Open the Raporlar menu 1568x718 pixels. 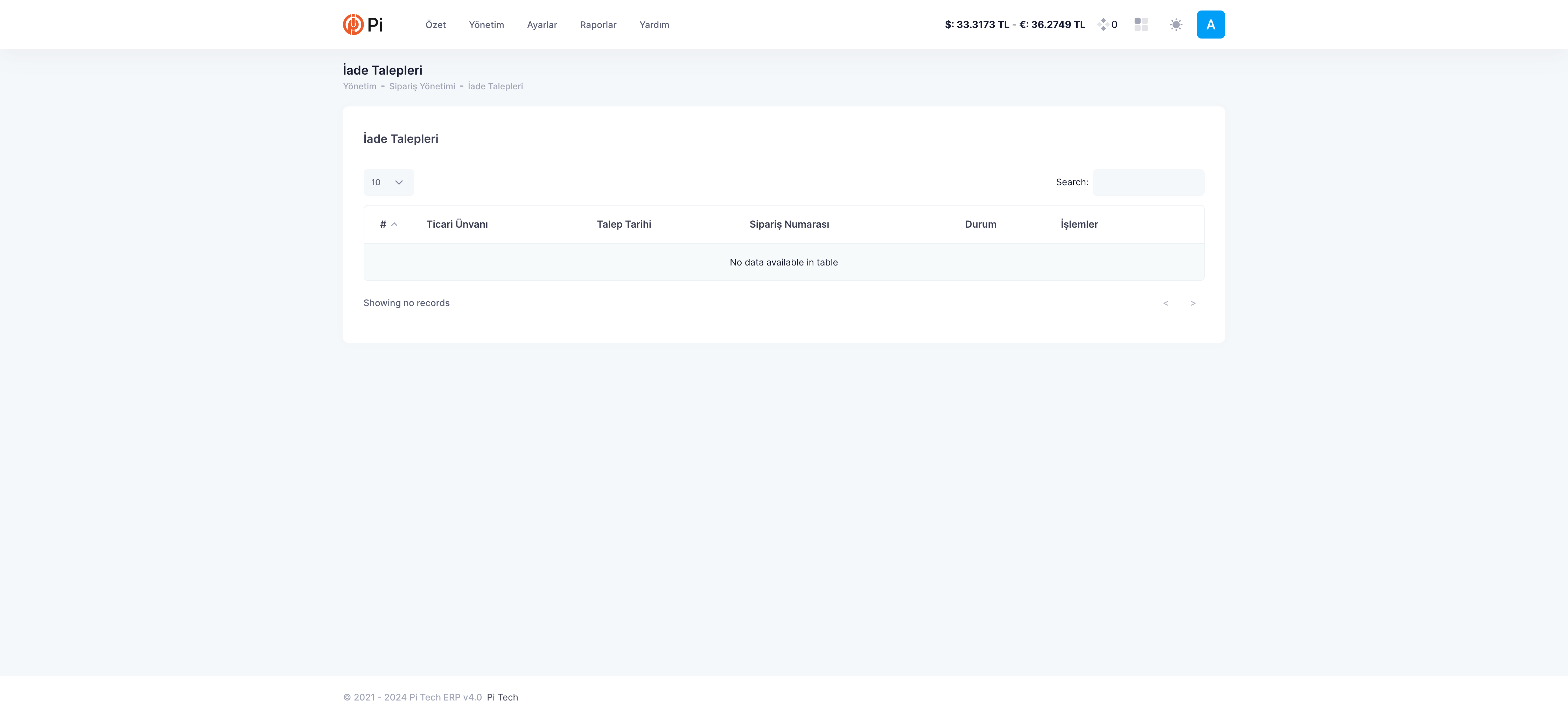[598, 25]
